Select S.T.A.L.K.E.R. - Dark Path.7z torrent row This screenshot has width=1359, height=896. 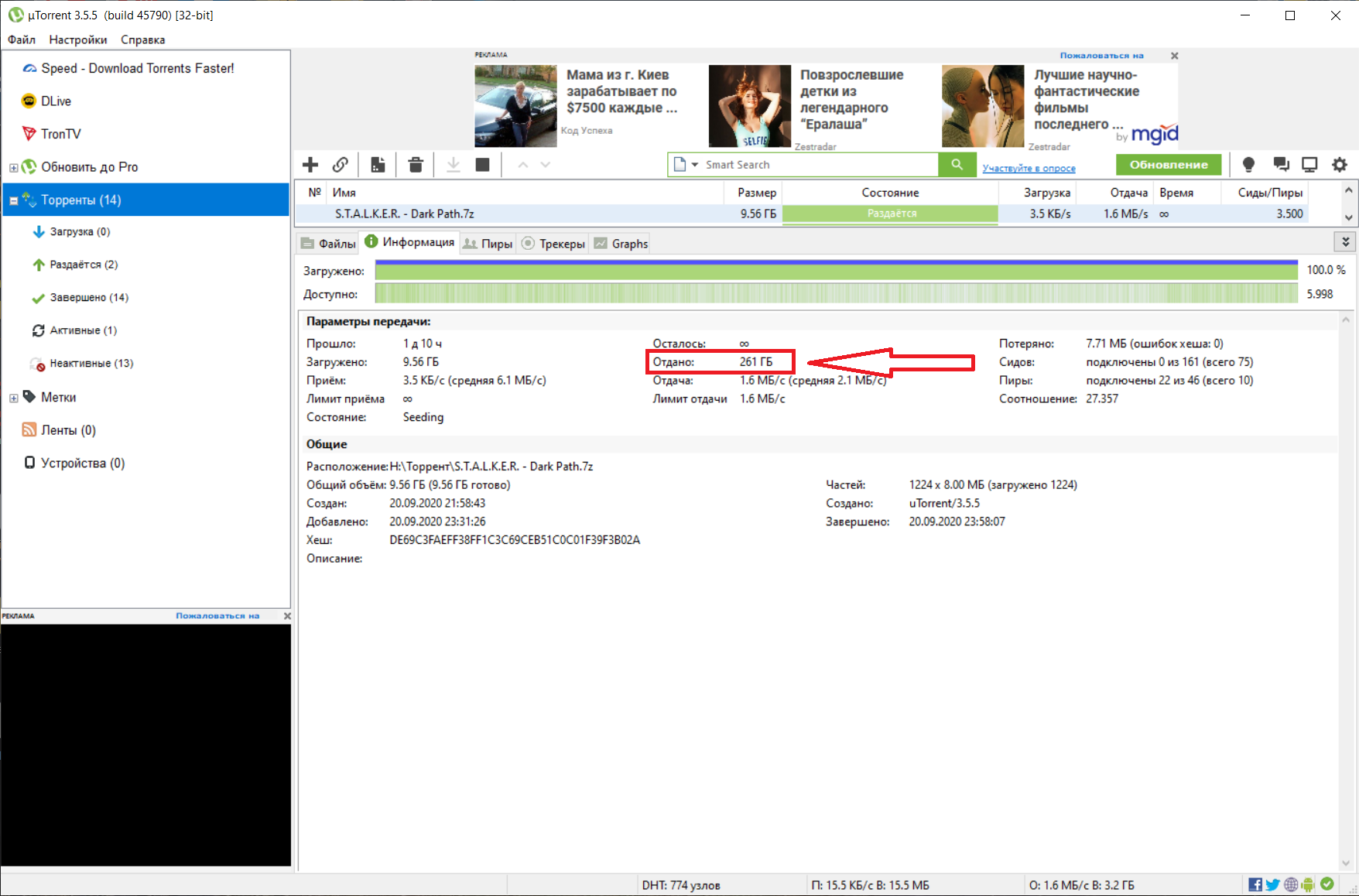(x=802, y=214)
